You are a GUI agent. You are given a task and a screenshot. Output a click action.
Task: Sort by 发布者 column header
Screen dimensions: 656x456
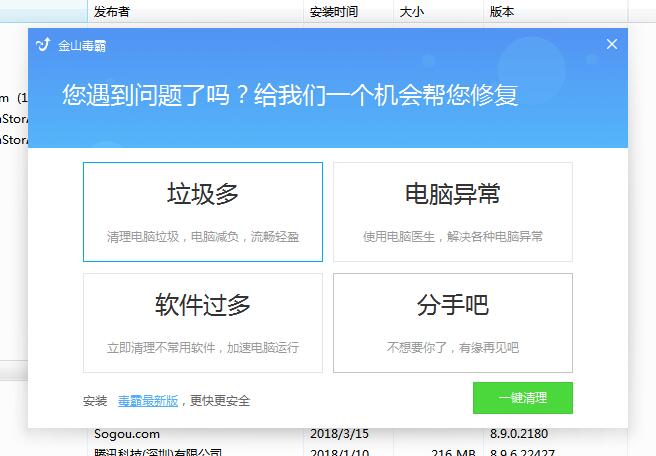195,12
